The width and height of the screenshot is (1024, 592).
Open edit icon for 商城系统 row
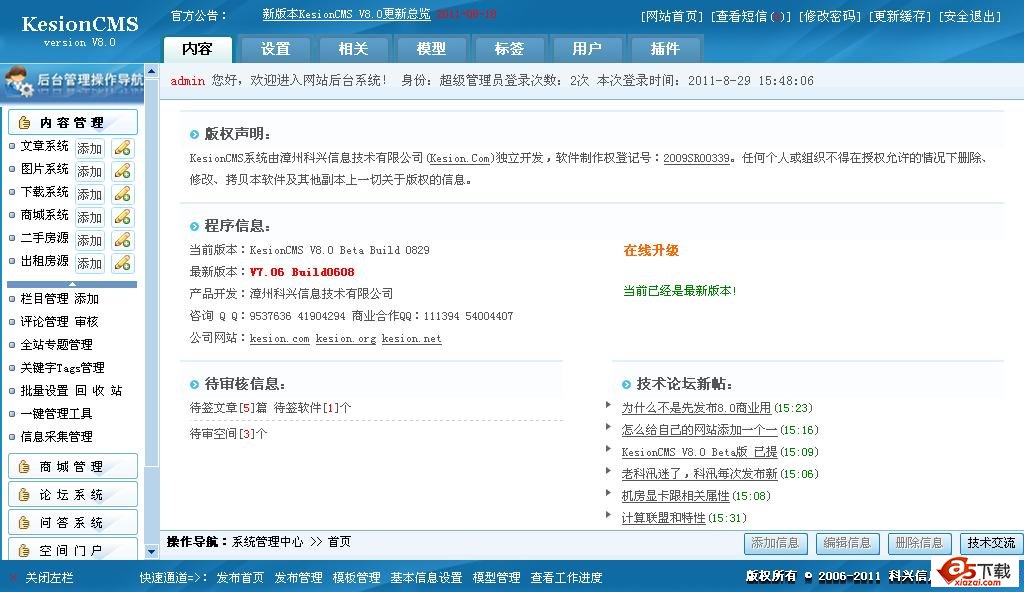pyautogui.click(x=123, y=217)
